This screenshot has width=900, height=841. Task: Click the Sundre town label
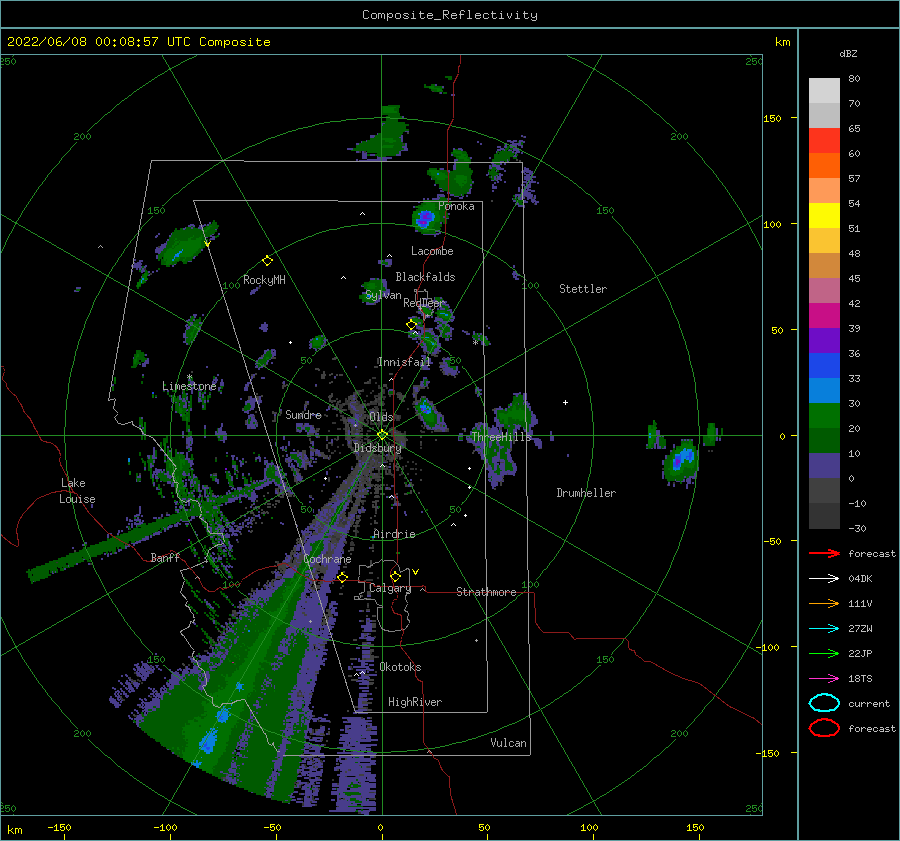tap(303, 414)
